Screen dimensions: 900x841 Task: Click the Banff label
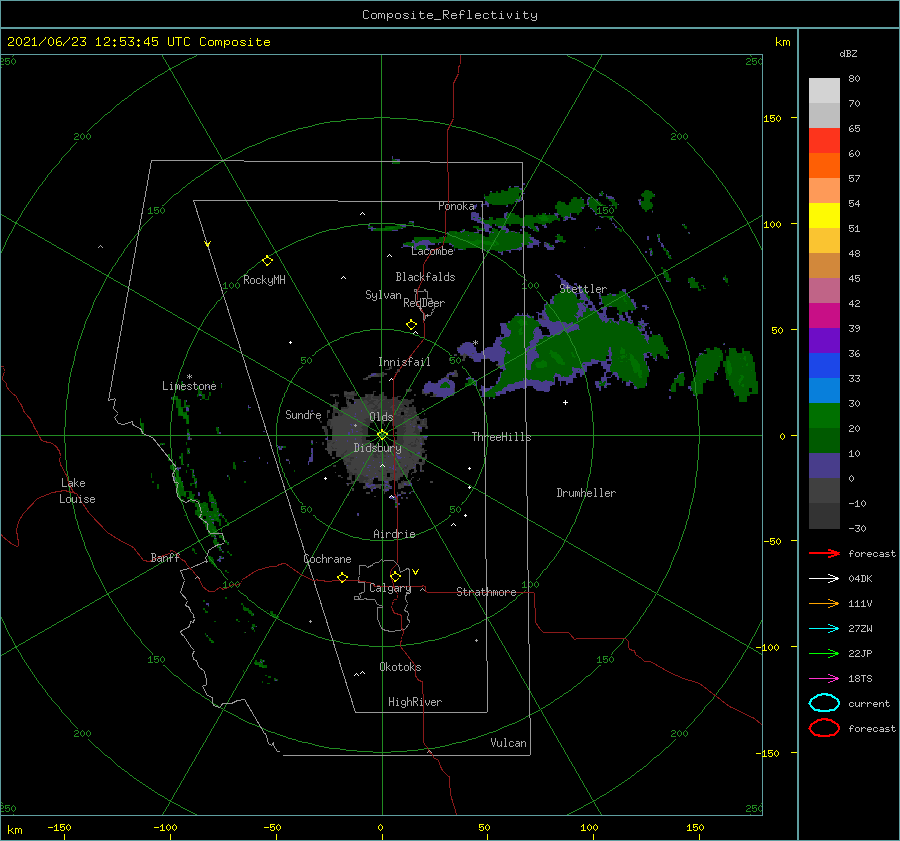165,557
